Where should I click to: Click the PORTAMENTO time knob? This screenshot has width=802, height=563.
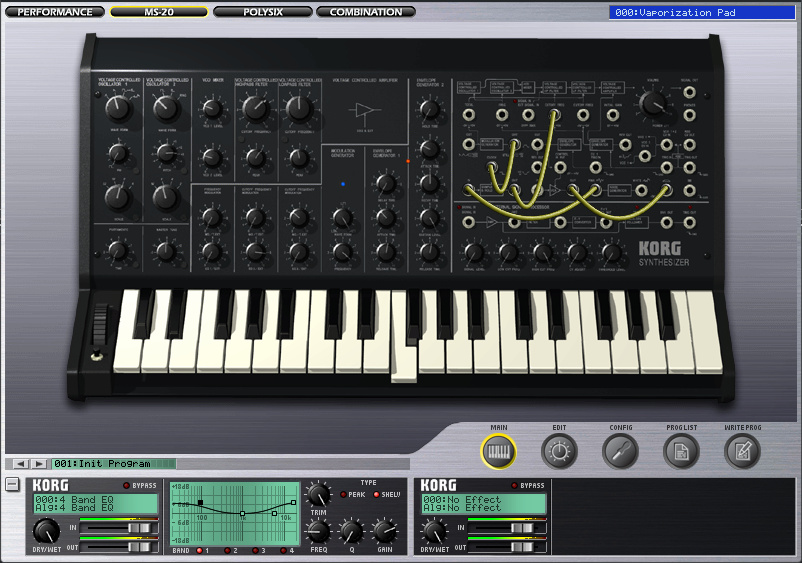point(118,251)
